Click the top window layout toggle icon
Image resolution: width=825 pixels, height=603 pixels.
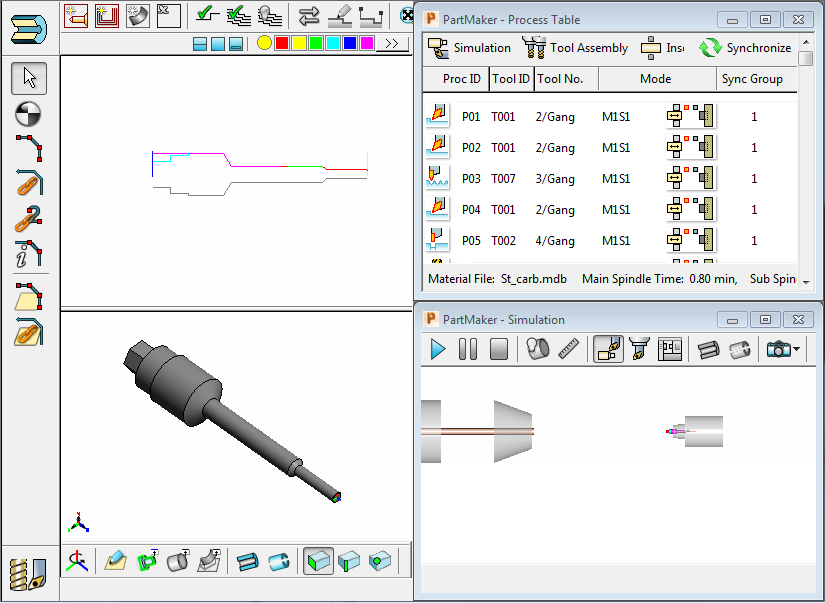[x=200, y=44]
